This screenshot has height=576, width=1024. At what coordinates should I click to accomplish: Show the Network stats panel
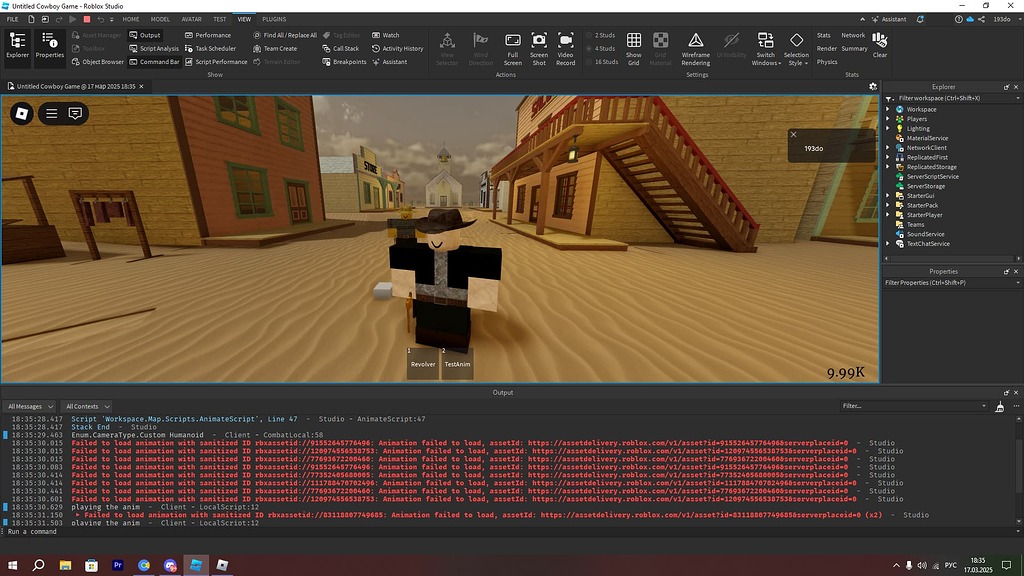[853, 34]
